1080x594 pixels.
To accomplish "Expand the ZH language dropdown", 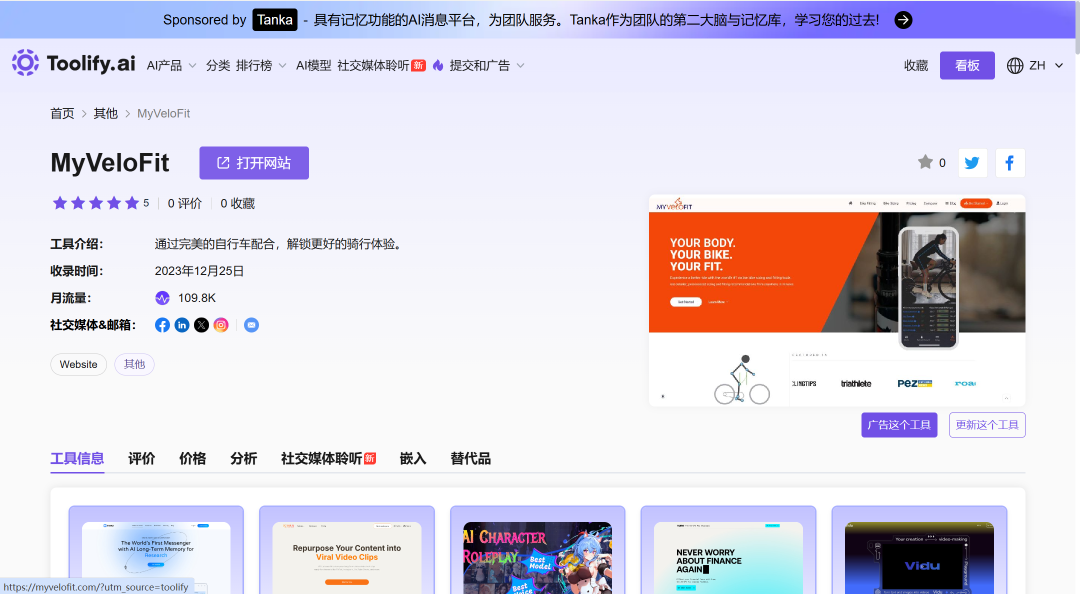I will (1046, 65).
